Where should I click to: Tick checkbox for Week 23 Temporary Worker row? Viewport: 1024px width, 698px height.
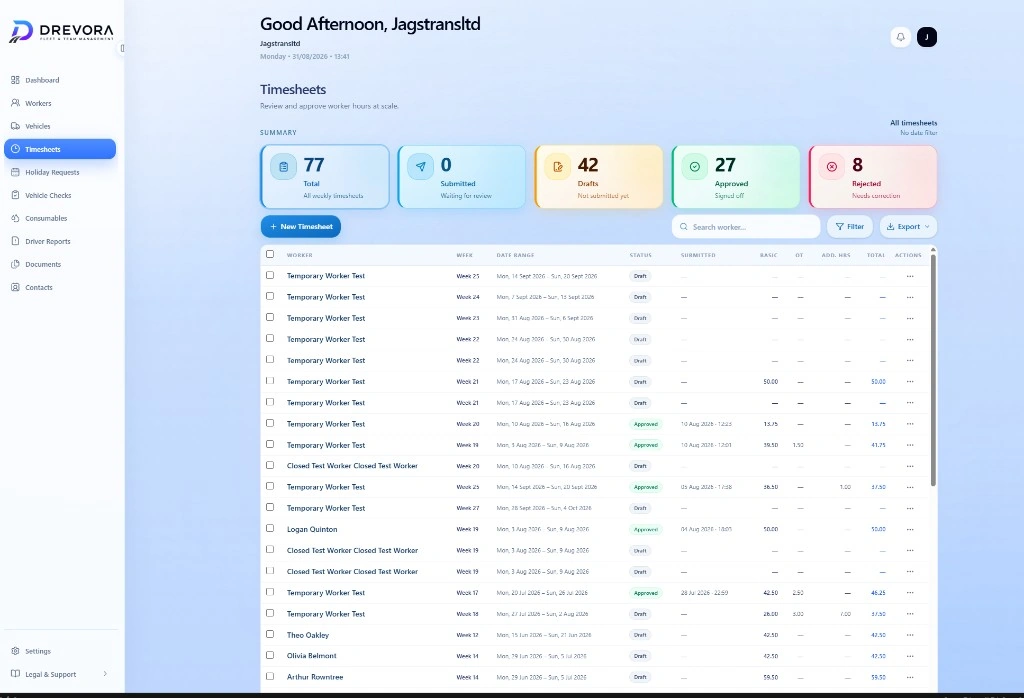click(270, 317)
